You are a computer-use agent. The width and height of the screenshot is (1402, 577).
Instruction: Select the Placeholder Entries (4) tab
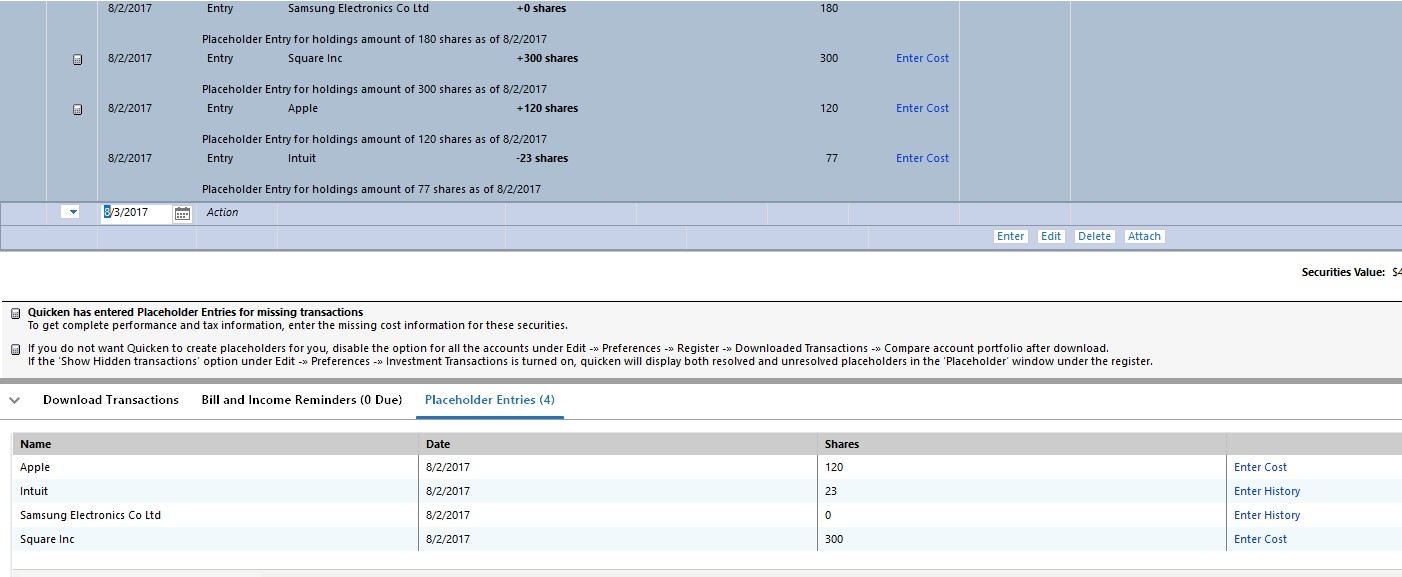coord(489,400)
